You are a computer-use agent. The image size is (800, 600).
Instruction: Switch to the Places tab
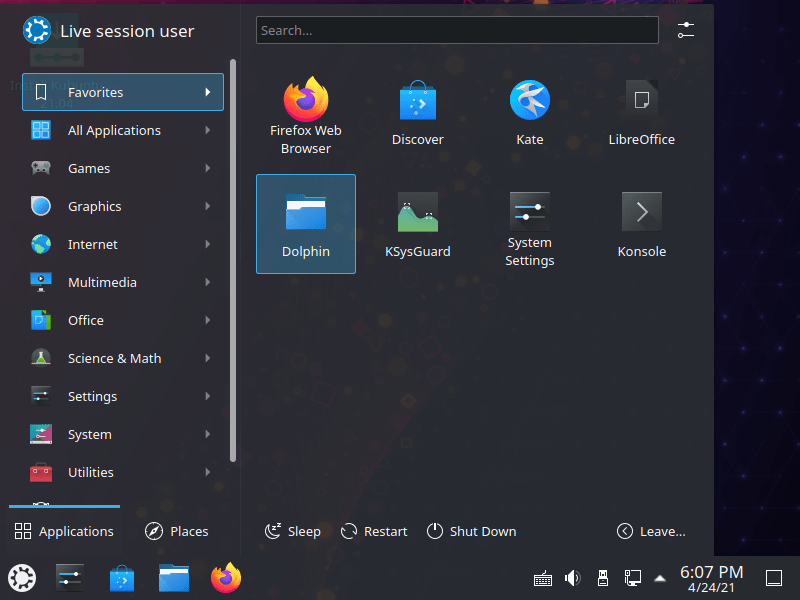point(177,531)
